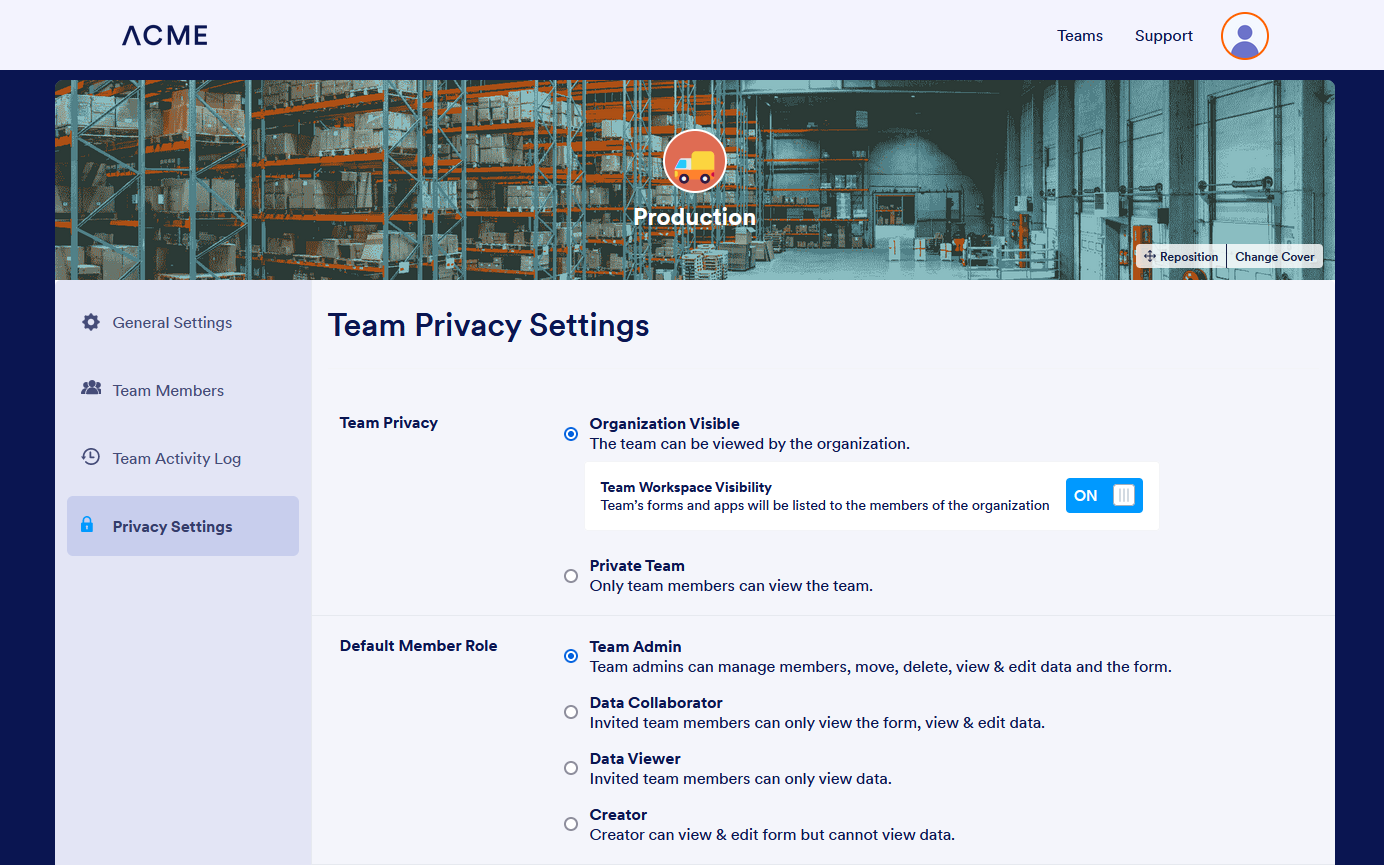Click the Team Activity Log clock icon
1384x865 pixels.
pyautogui.click(x=91, y=457)
